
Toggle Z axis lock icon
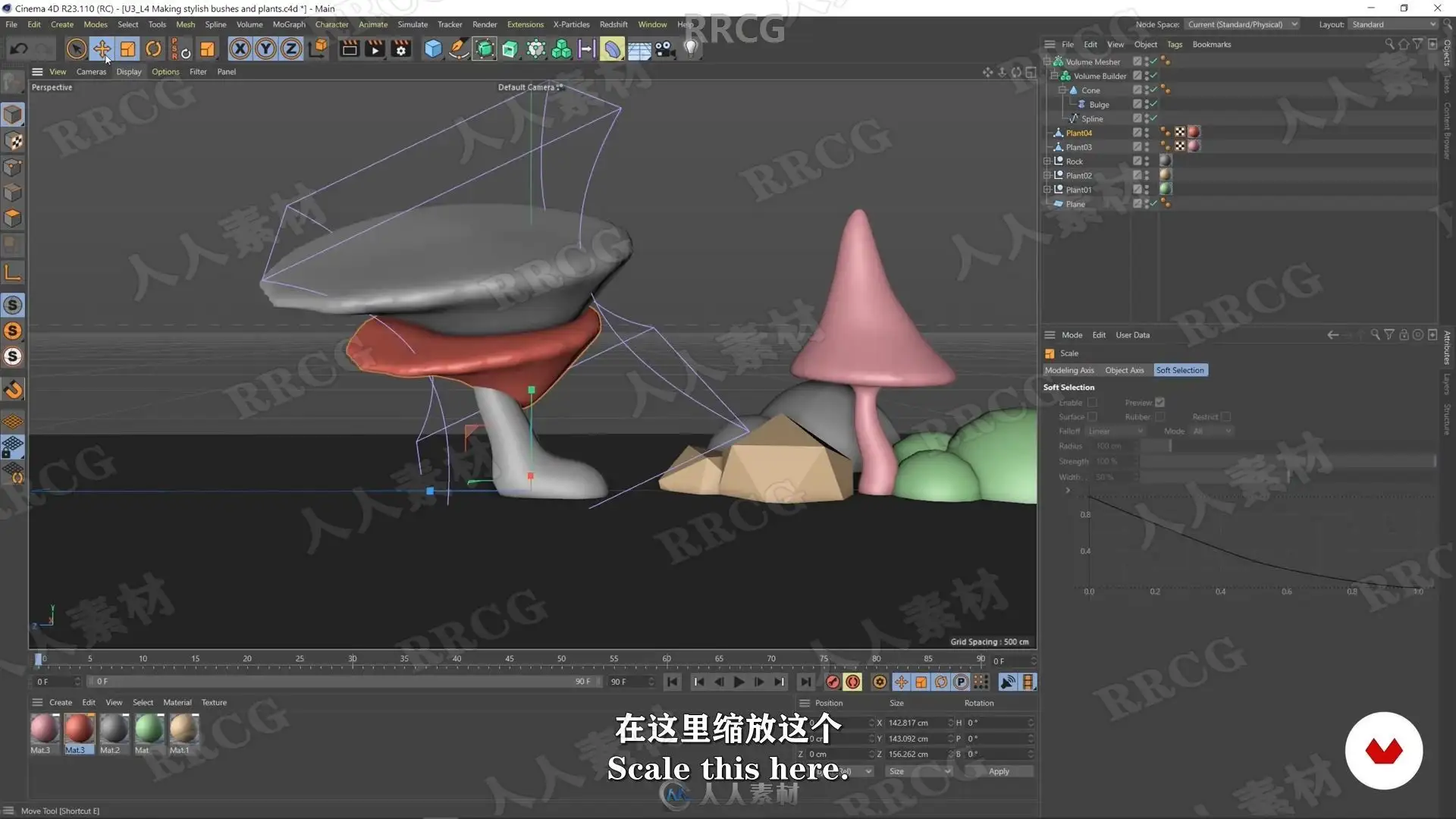coord(291,49)
